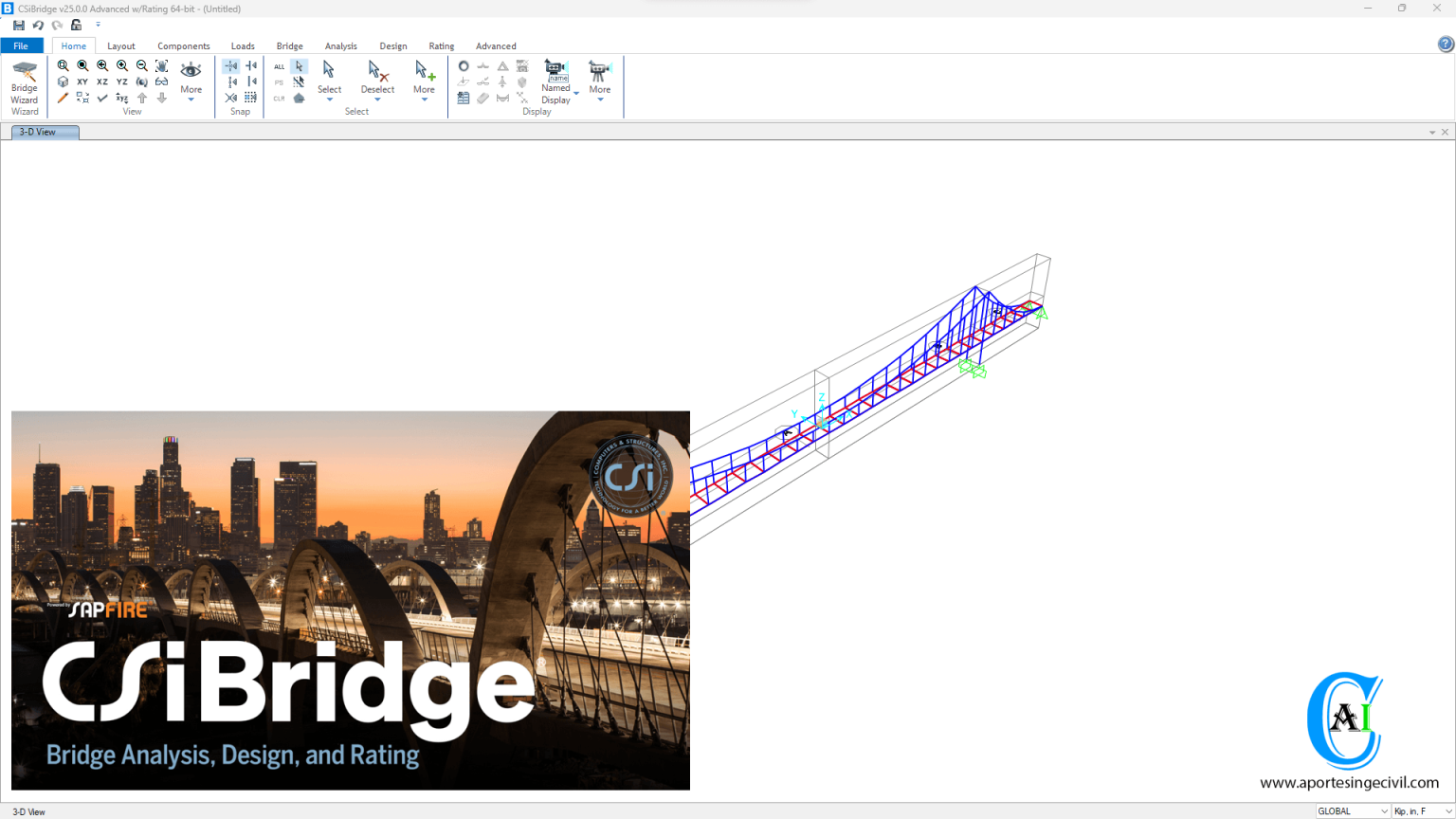Move down in list with down arrow
The image size is (1456, 819).
click(x=162, y=98)
